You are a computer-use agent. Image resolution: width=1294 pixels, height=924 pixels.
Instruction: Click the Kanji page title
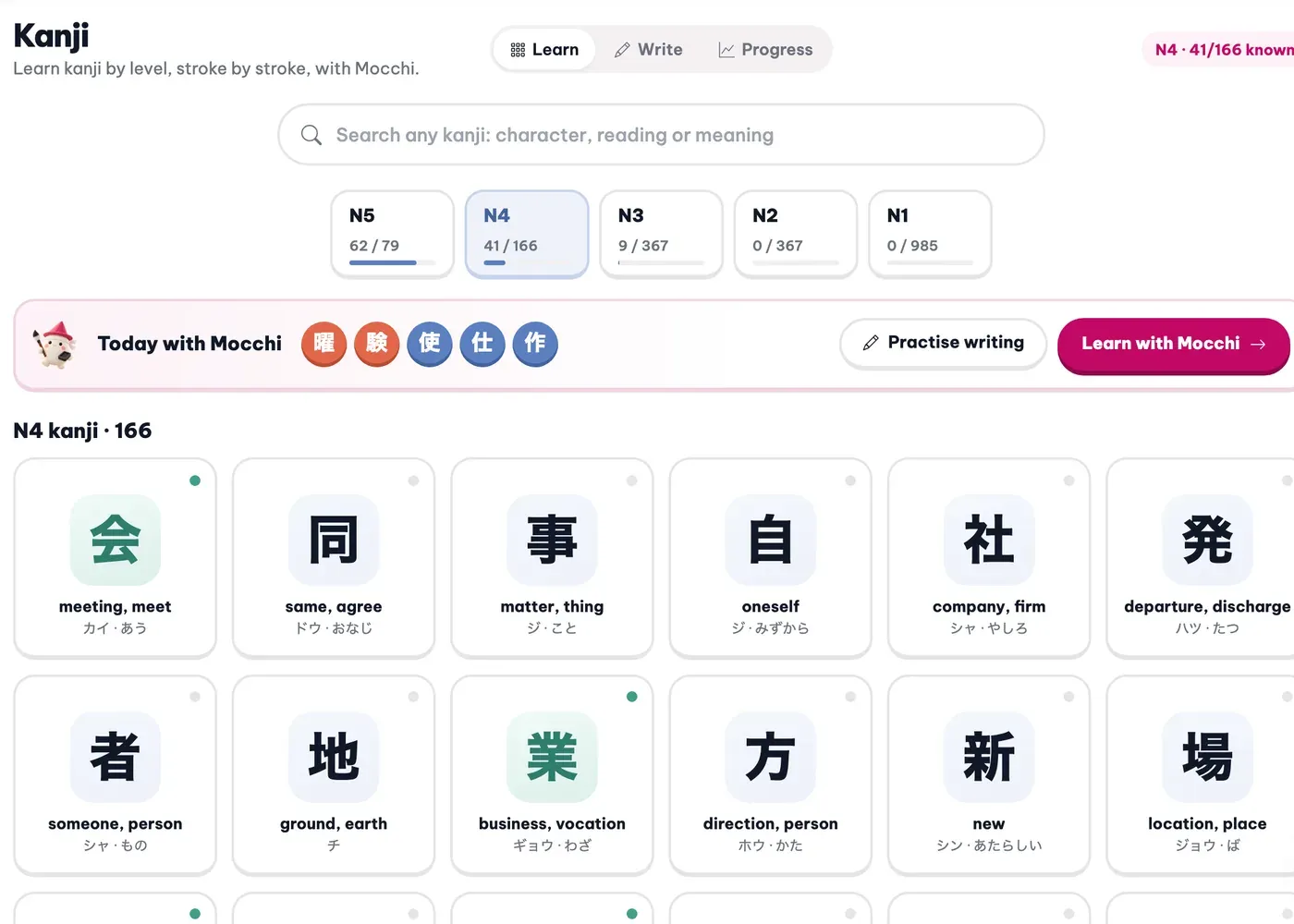[51, 36]
